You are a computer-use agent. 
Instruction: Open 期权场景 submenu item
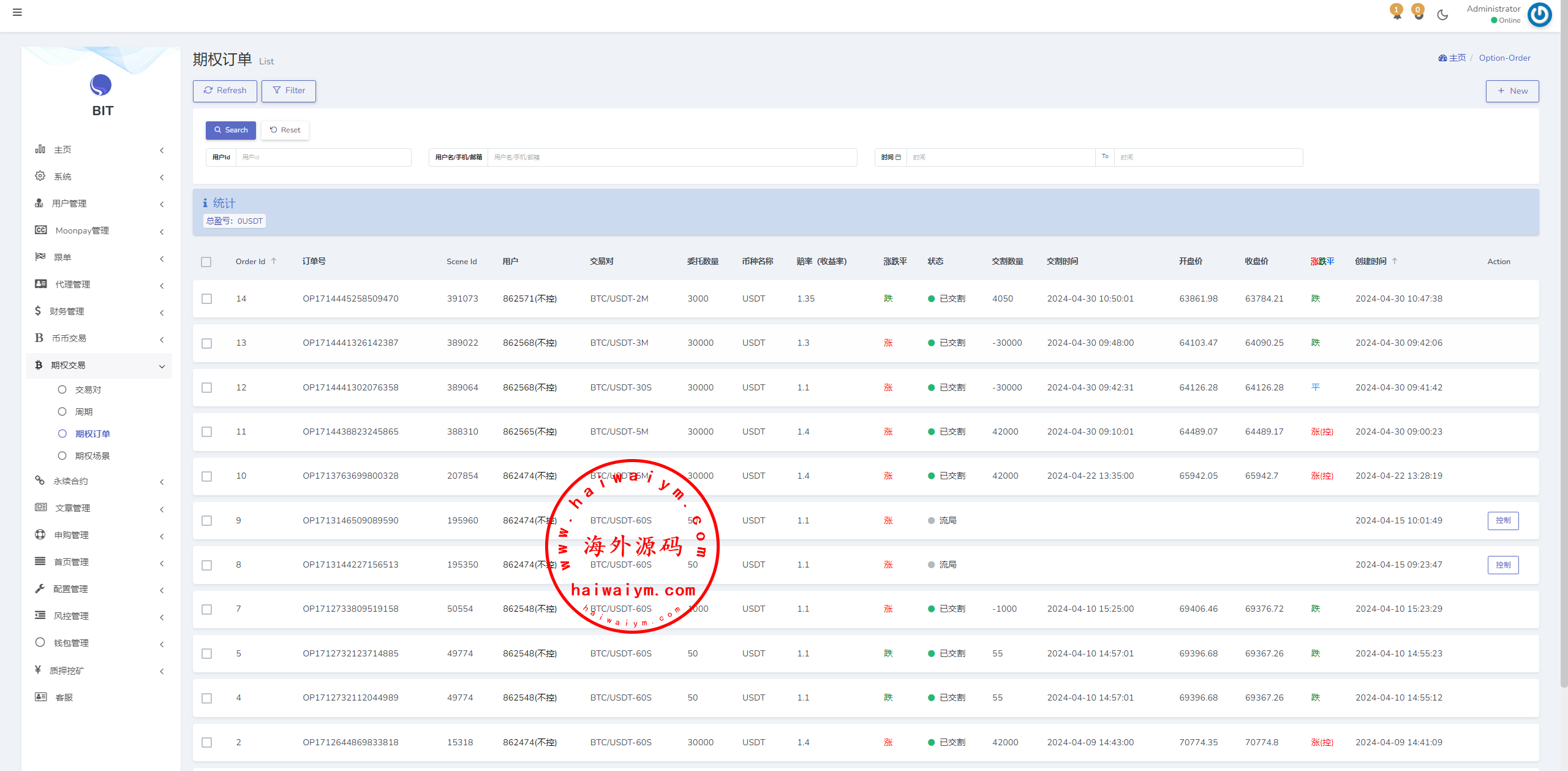(92, 456)
